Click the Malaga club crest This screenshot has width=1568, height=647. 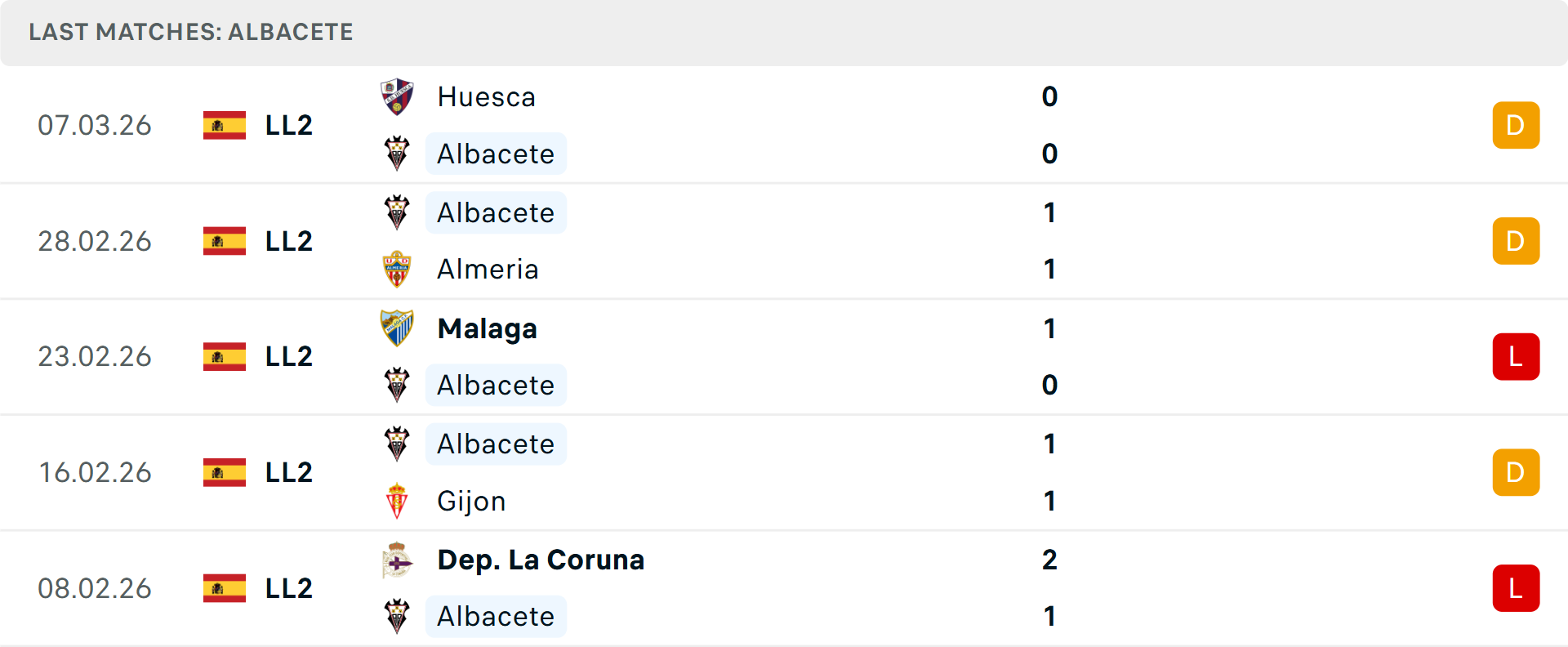click(397, 328)
